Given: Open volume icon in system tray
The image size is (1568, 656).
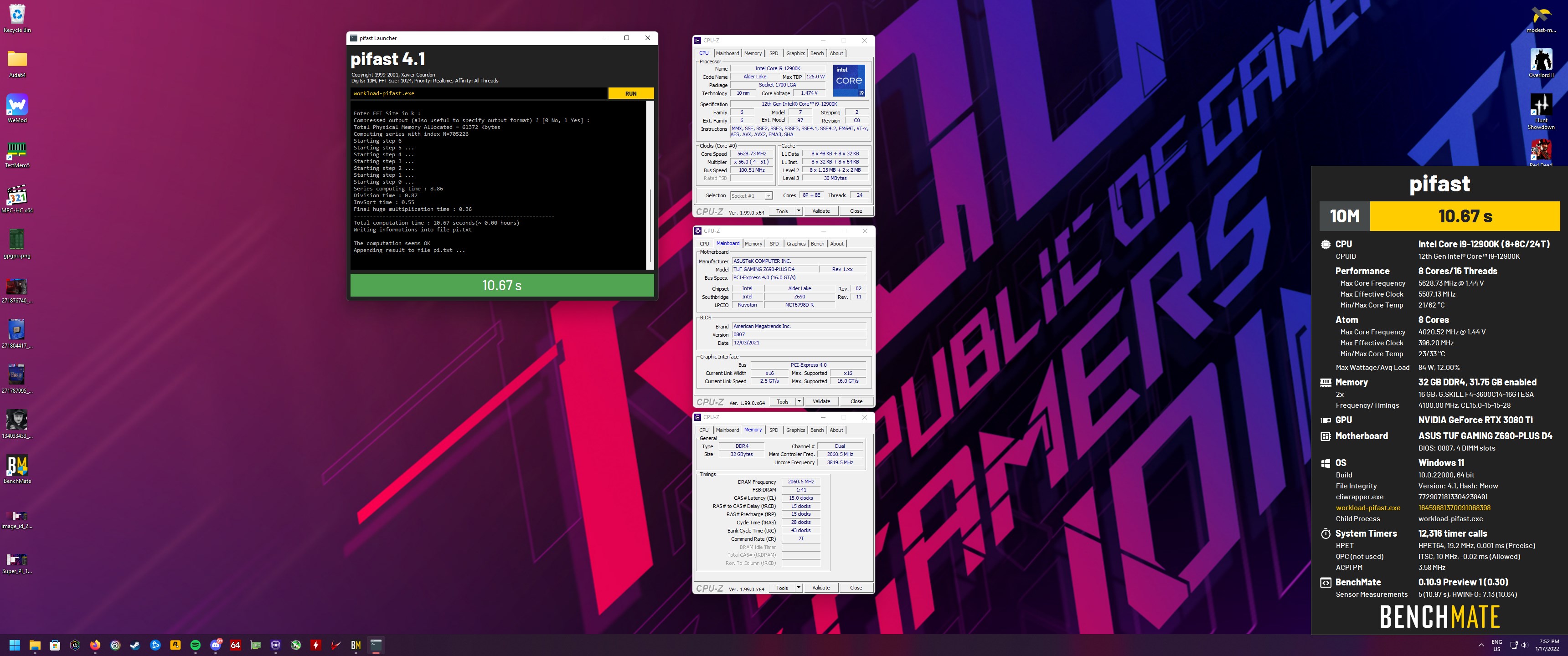Looking at the screenshot, I should (x=1524, y=645).
